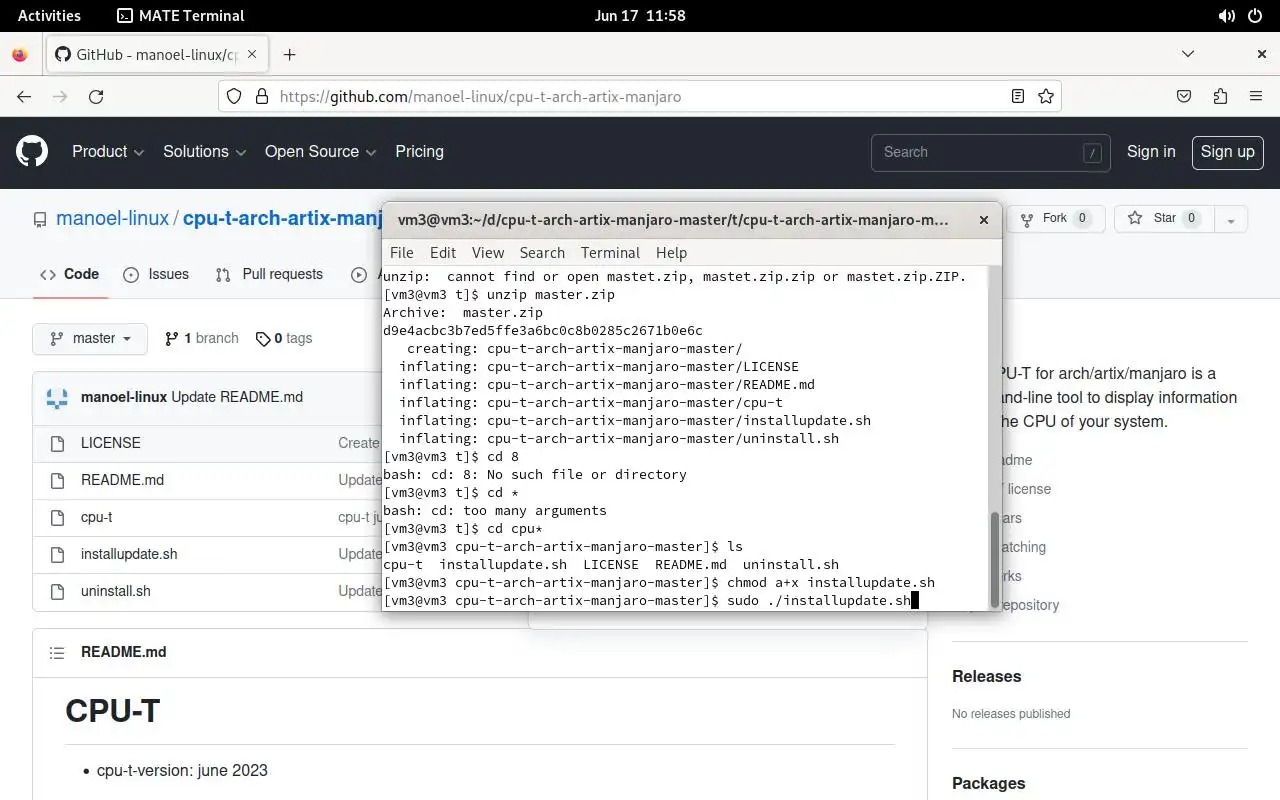
Task: Click manoel-linux avatar in commit row
Action: pyautogui.click(x=57, y=397)
